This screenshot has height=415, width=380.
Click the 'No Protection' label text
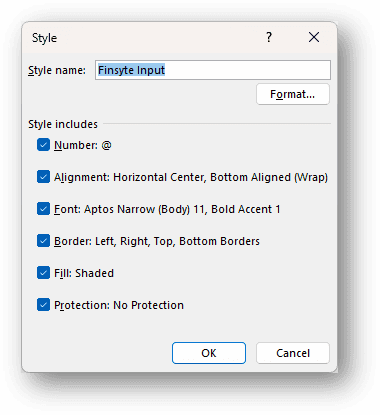tap(148, 305)
